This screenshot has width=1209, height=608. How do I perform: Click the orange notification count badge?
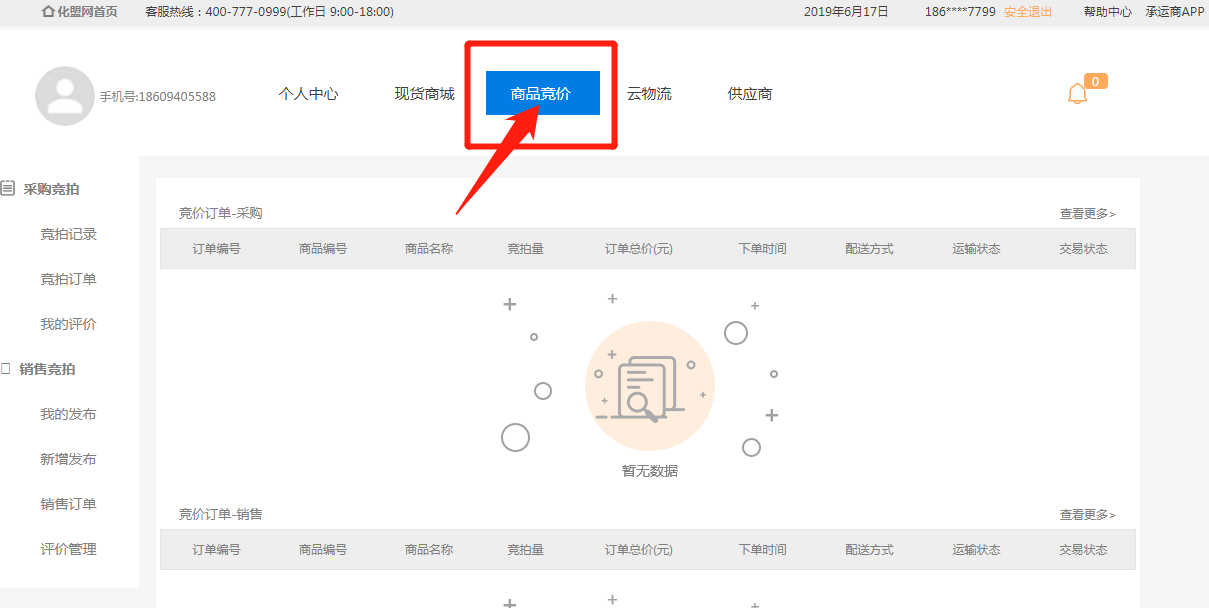[1095, 81]
